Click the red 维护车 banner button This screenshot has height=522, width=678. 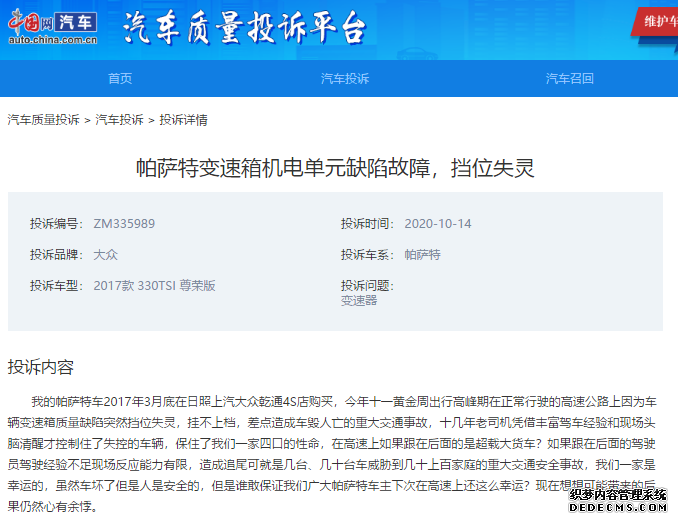(656, 21)
